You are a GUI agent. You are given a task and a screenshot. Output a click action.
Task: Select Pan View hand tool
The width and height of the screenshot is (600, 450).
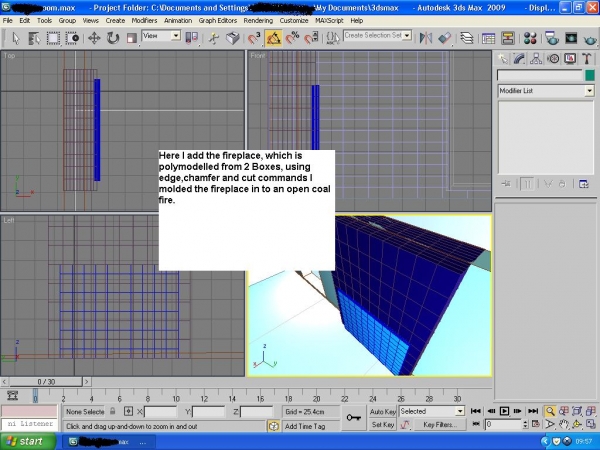[563, 424]
